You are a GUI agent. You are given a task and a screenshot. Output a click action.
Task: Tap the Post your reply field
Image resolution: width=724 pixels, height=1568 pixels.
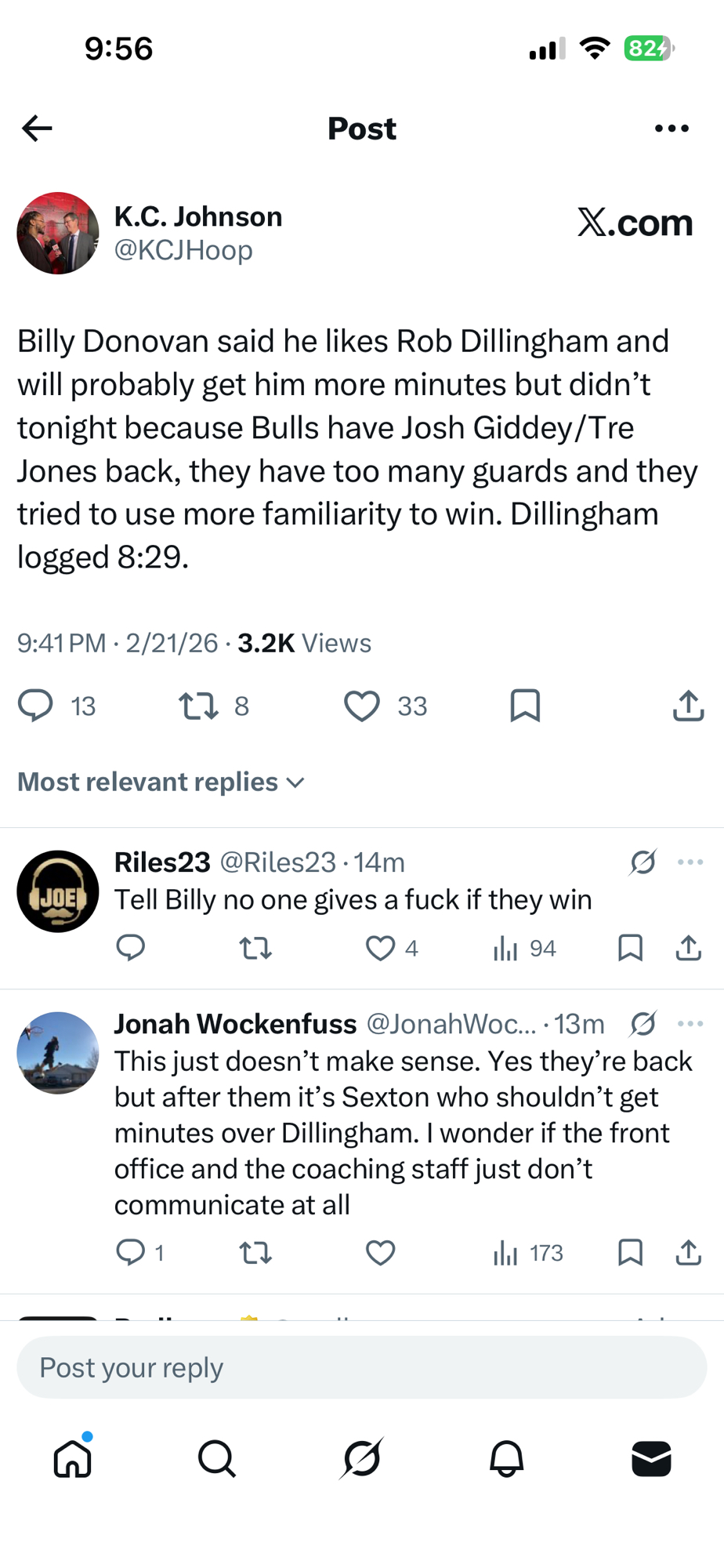coord(362,1368)
